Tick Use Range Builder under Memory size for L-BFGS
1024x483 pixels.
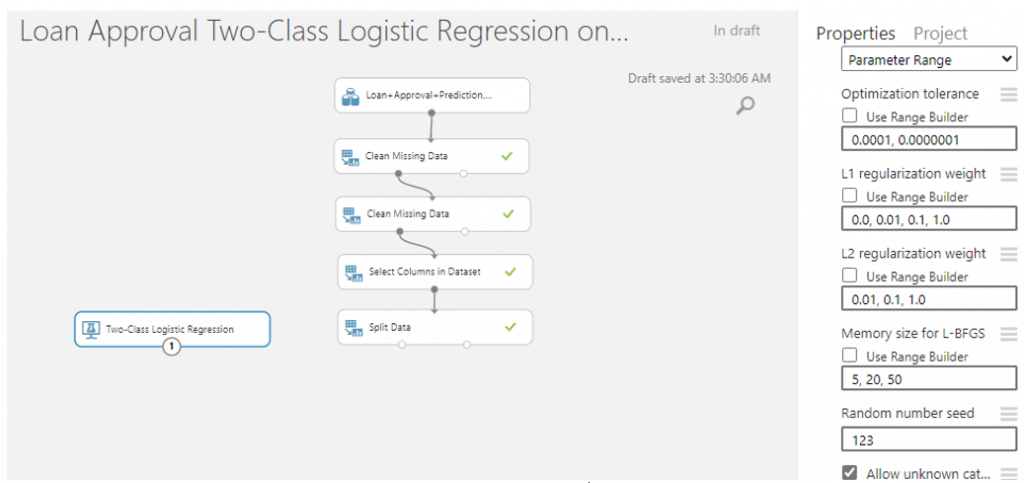pyautogui.click(x=850, y=356)
